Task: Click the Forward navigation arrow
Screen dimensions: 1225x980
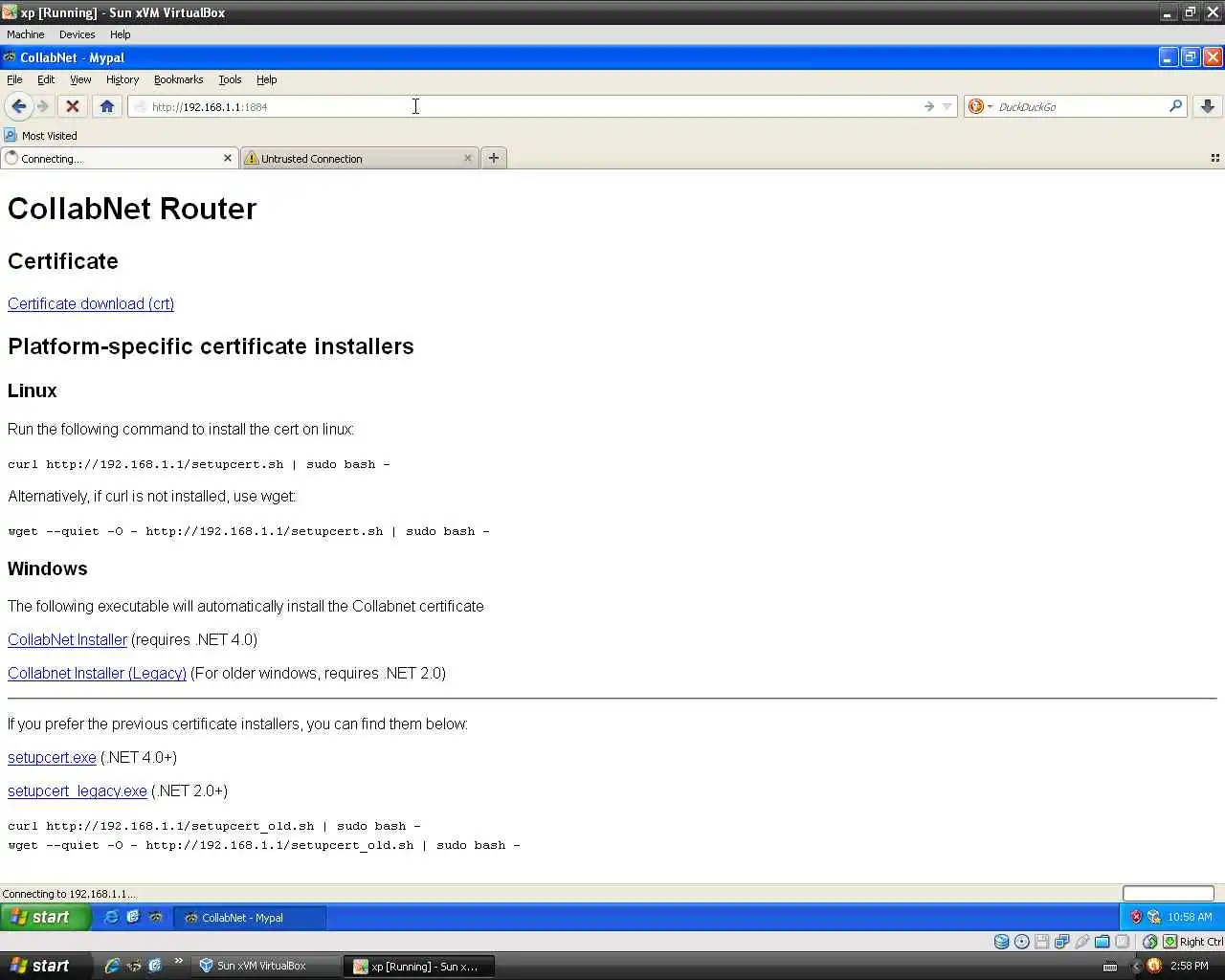Action: coord(43,106)
